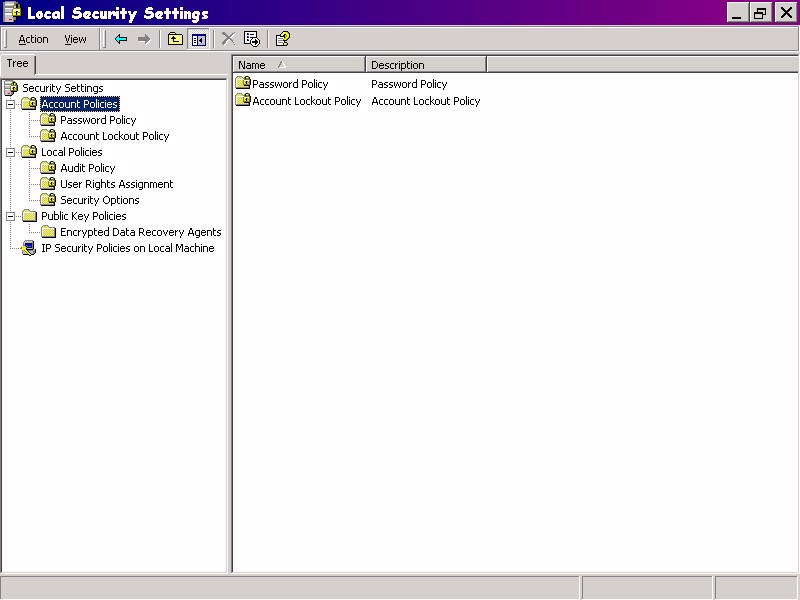The height and width of the screenshot is (600, 800).
Task: Click the Export List toolbar icon
Action: (x=251, y=39)
